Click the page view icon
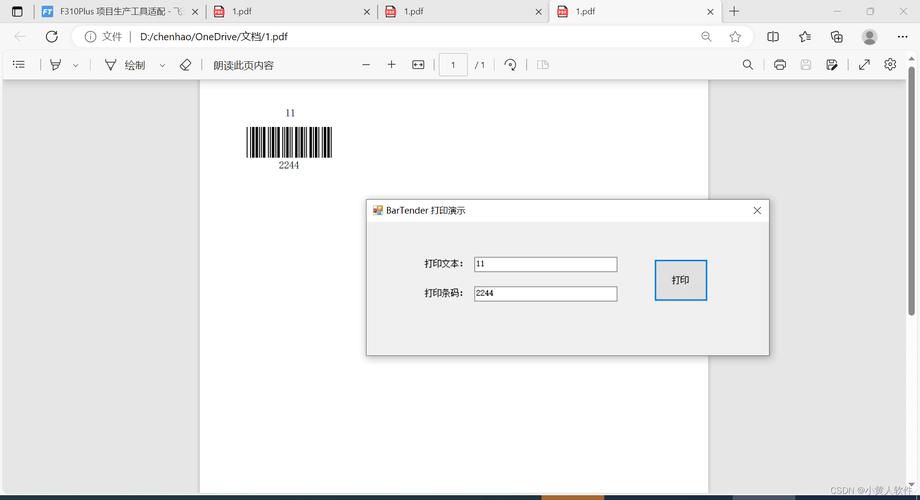This screenshot has width=920, height=500. coord(543,65)
